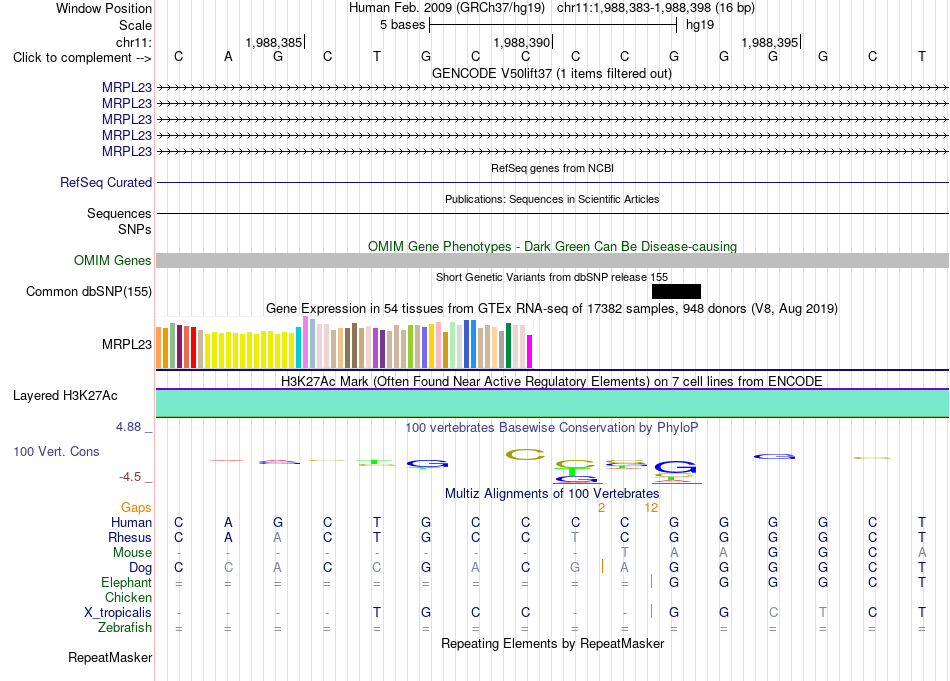This screenshot has width=950, height=681.
Task: Click the dark green bar in GTEx chart
Action: click(508, 345)
